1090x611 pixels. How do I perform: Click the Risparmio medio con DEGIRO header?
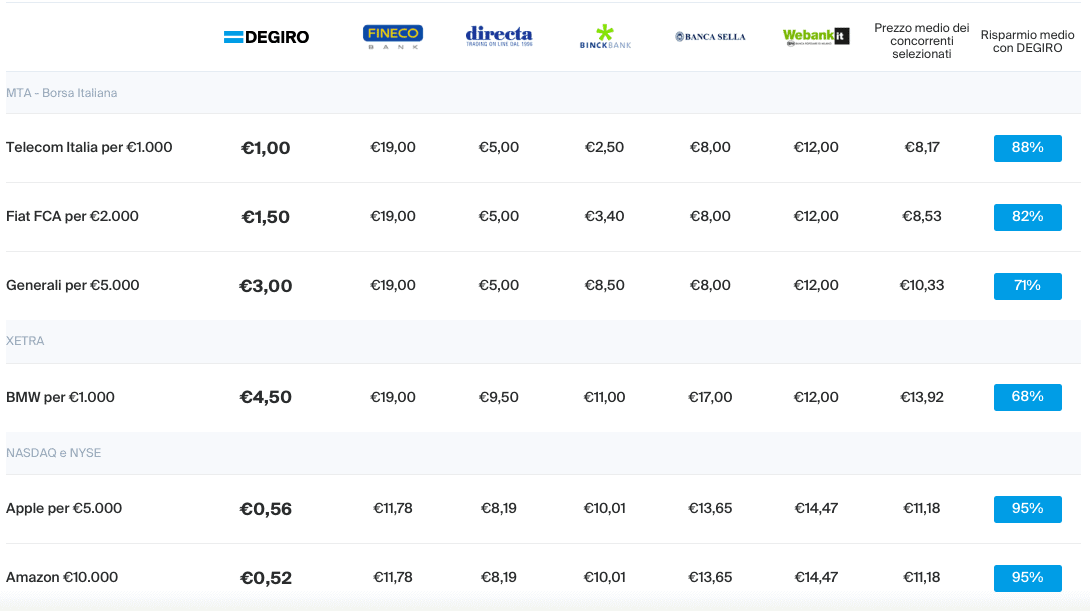coord(1027,41)
